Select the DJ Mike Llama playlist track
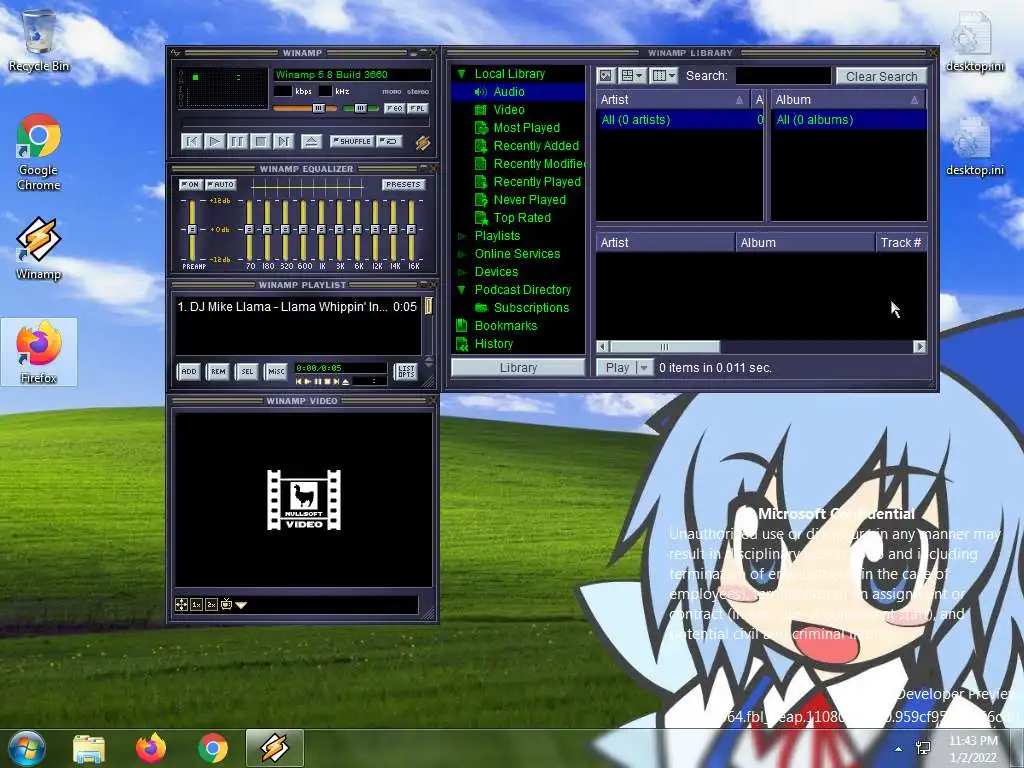1024x768 pixels. (x=297, y=306)
